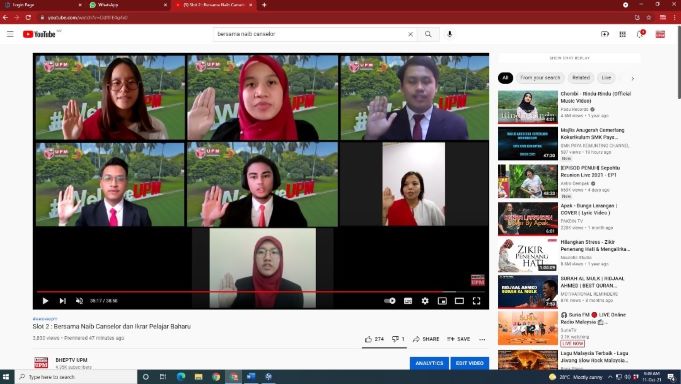This screenshot has height=384, width=681.
Task: Open the Windows notification center
Action: (671, 377)
